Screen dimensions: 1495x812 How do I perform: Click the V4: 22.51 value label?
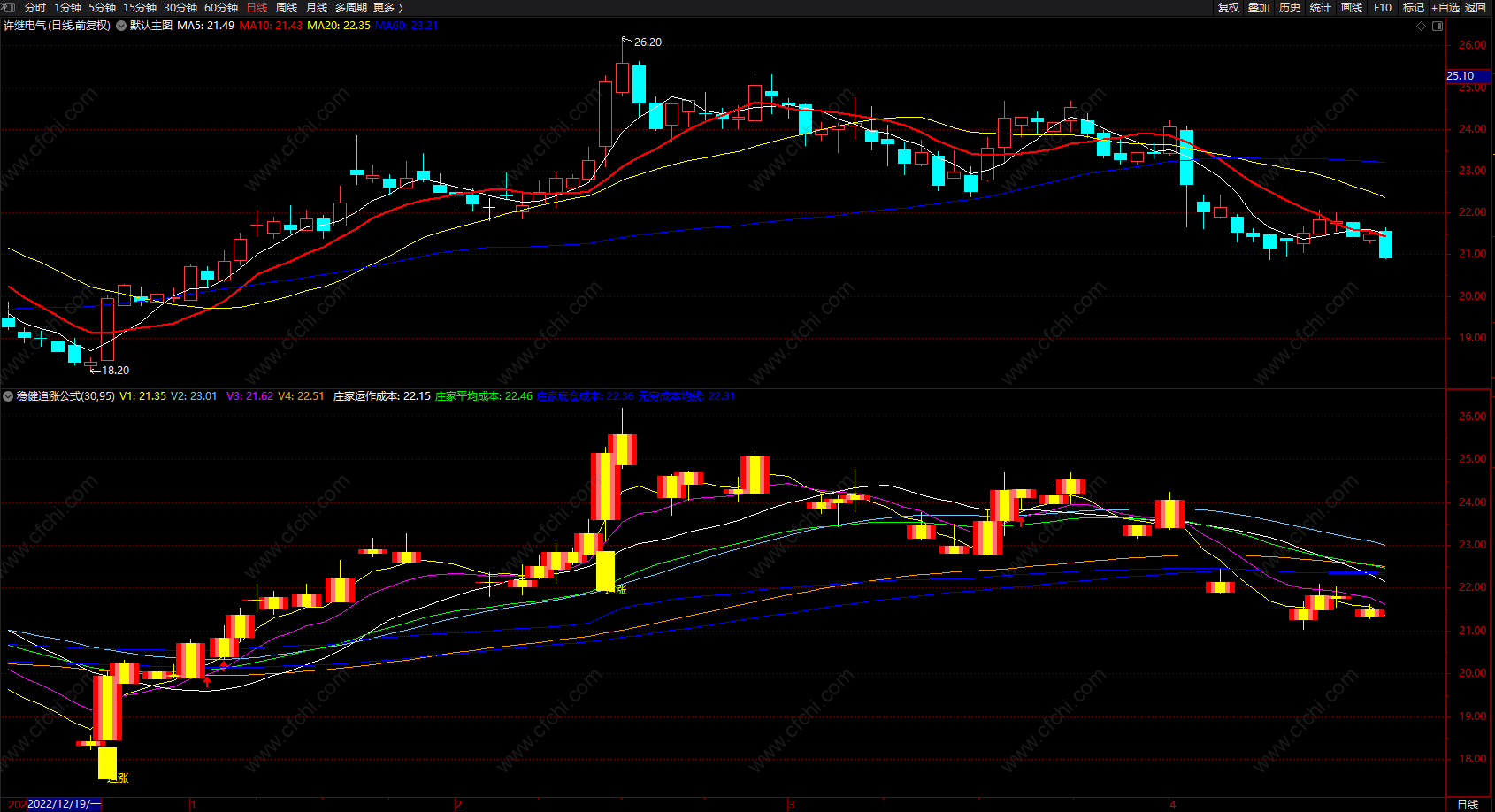point(302,396)
